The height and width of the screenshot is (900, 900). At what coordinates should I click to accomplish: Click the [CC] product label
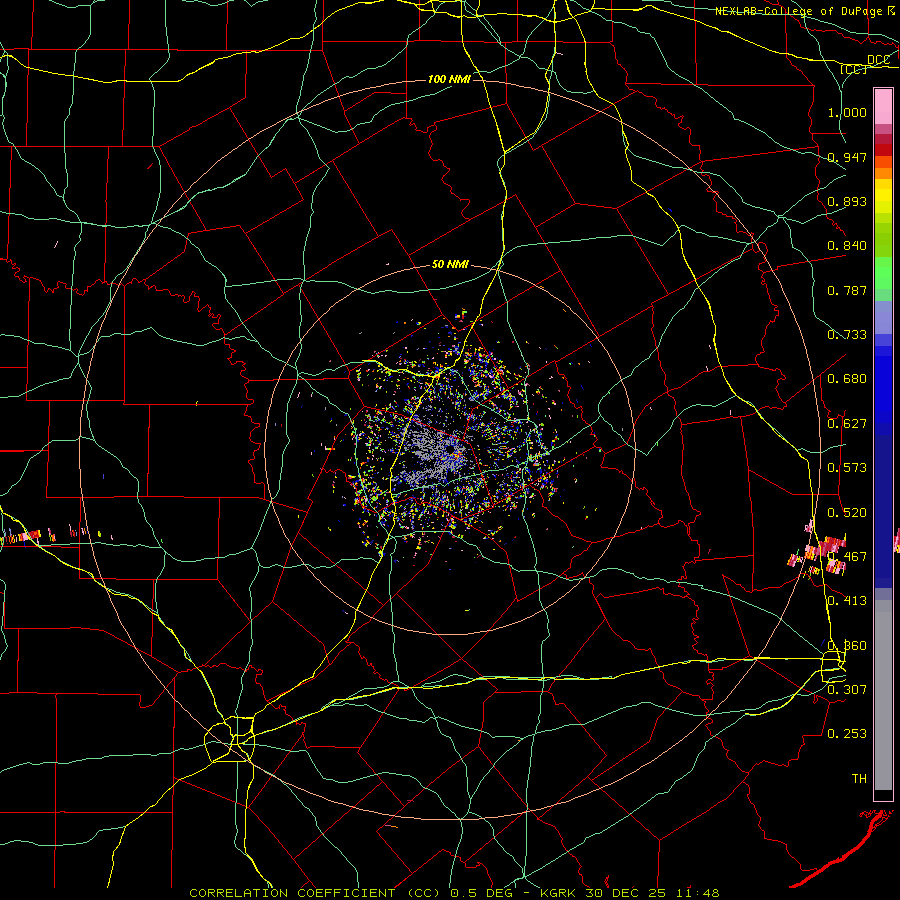pos(854,69)
